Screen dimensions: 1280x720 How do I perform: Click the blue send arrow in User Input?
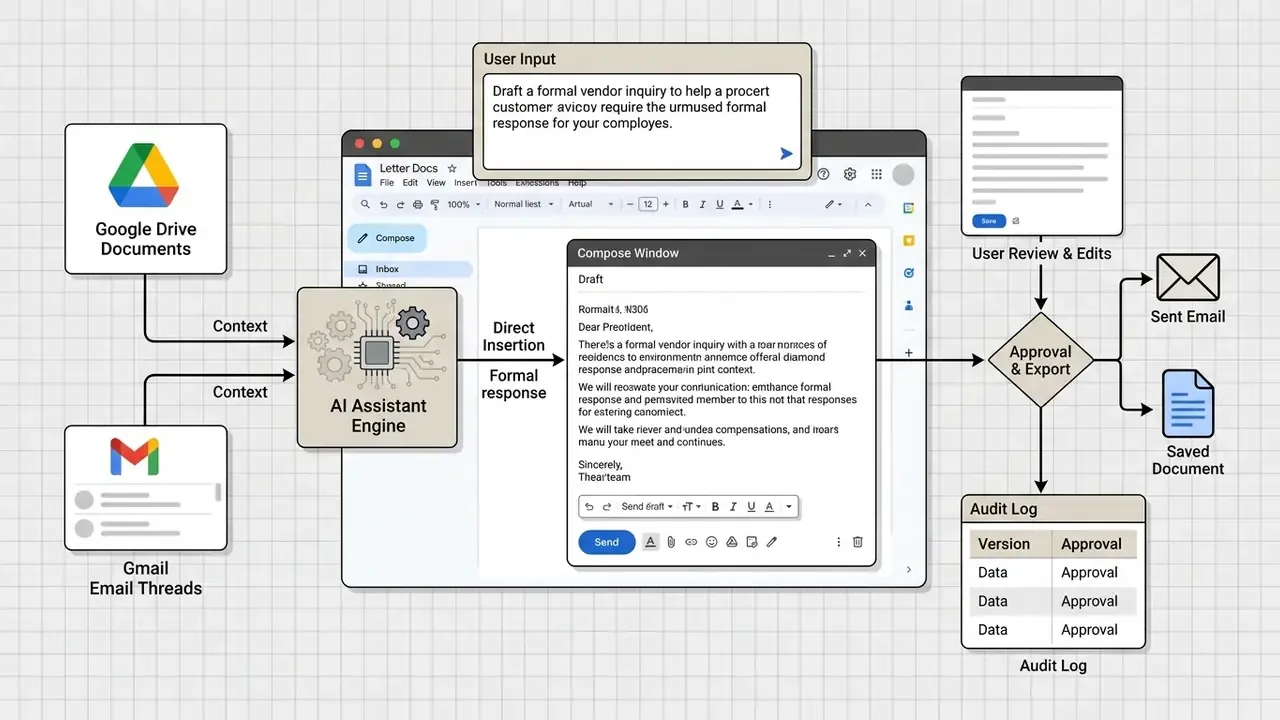coord(786,153)
